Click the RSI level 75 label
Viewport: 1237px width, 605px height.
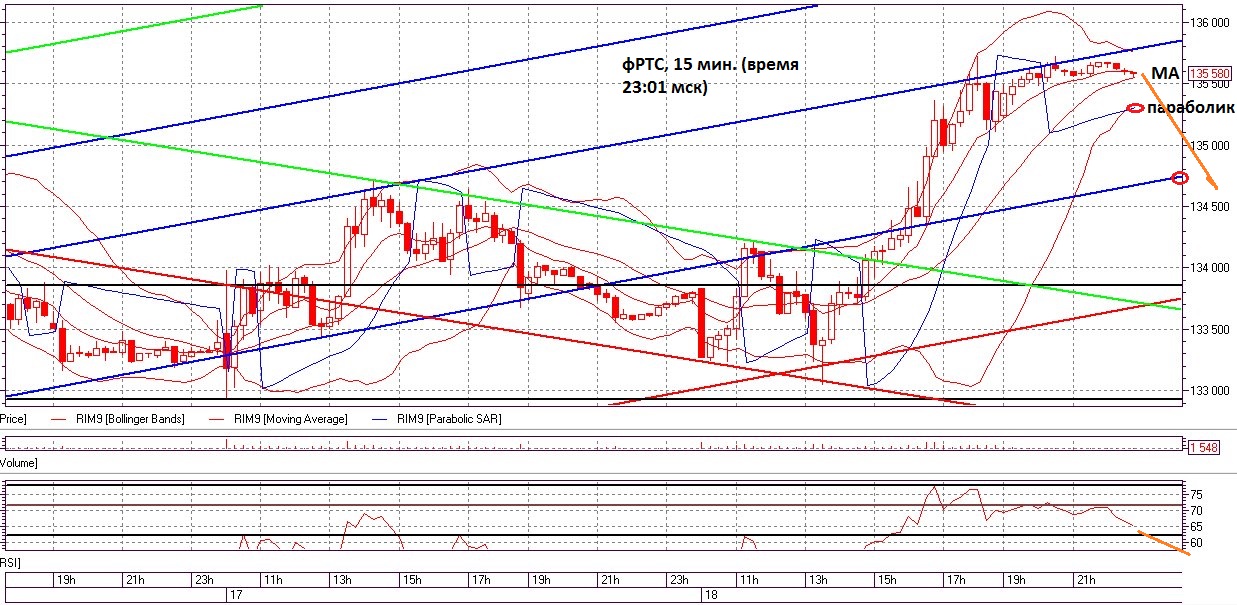[1197, 494]
